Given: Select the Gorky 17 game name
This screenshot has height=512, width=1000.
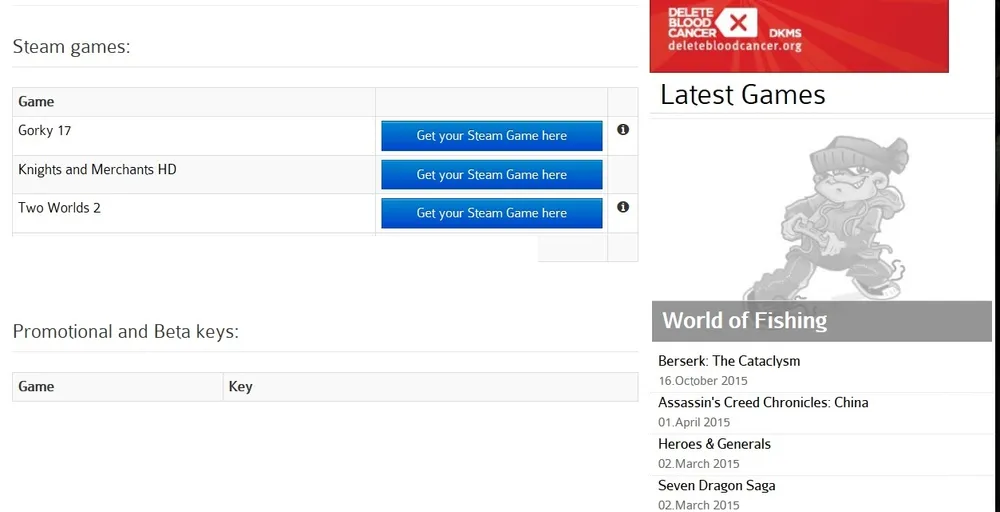Looking at the screenshot, I should (45, 131).
